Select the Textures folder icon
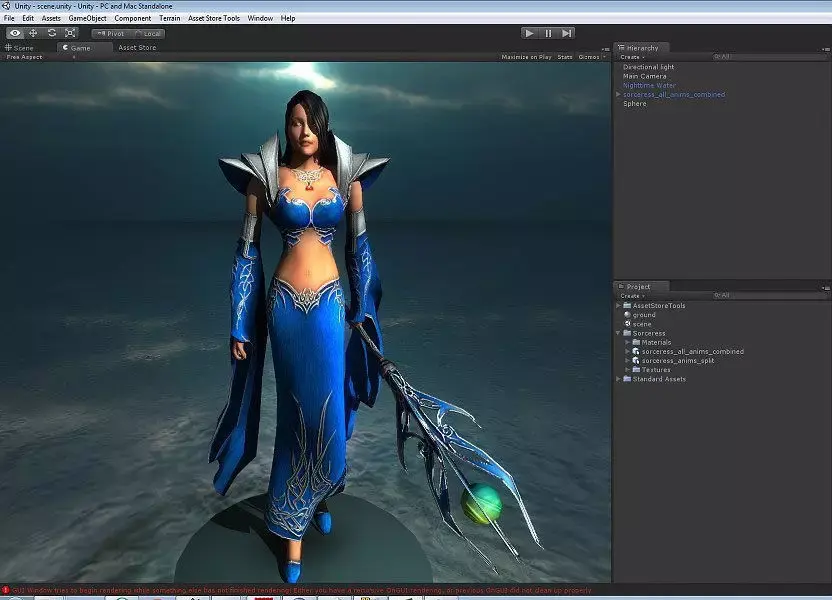832x600 pixels. coord(636,370)
